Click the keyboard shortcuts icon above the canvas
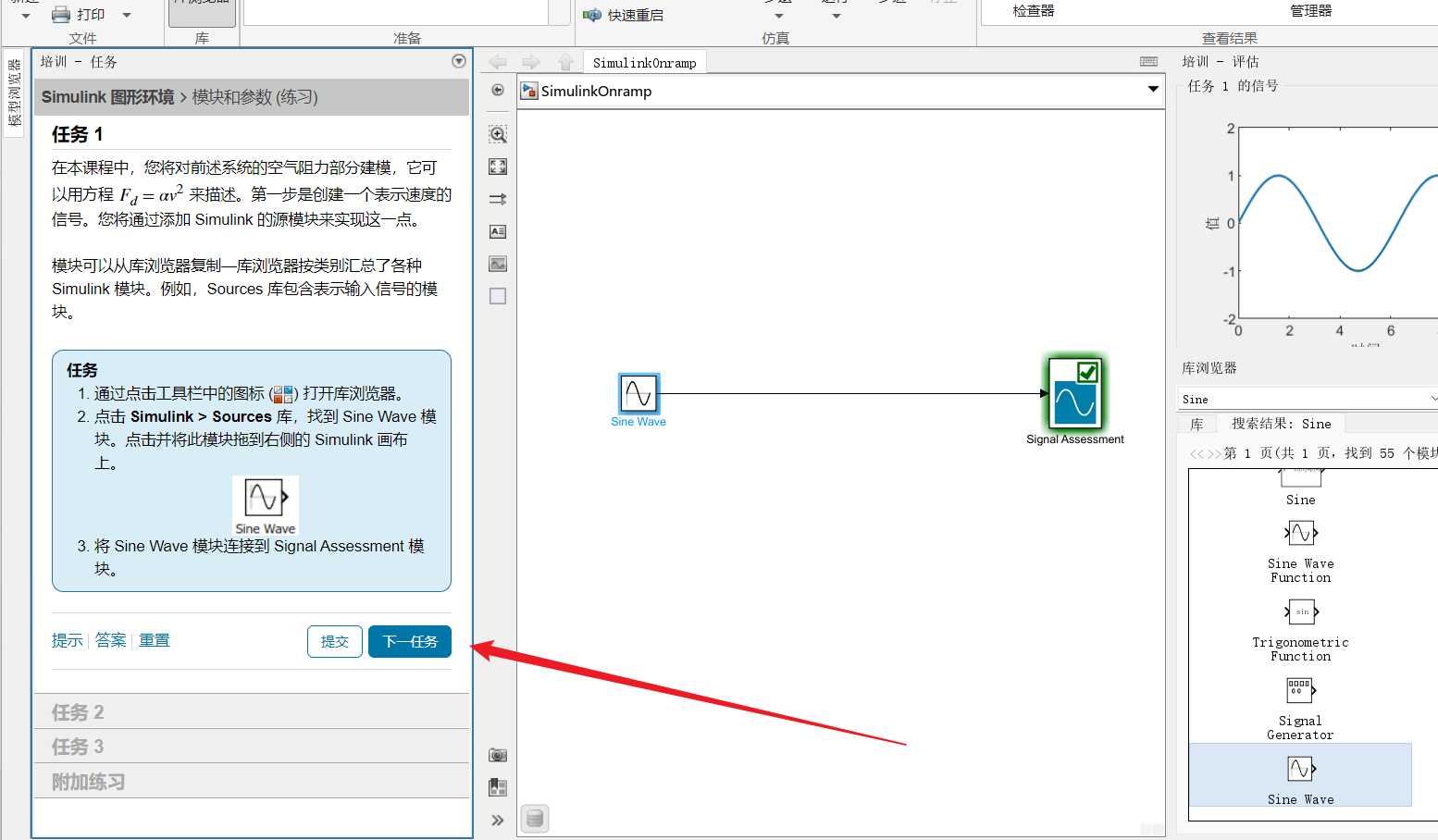 point(1148,62)
